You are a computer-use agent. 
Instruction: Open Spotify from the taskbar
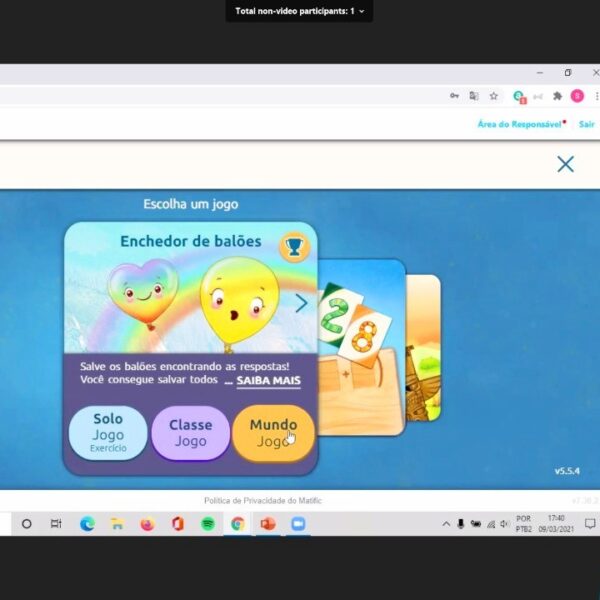(x=207, y=523)
